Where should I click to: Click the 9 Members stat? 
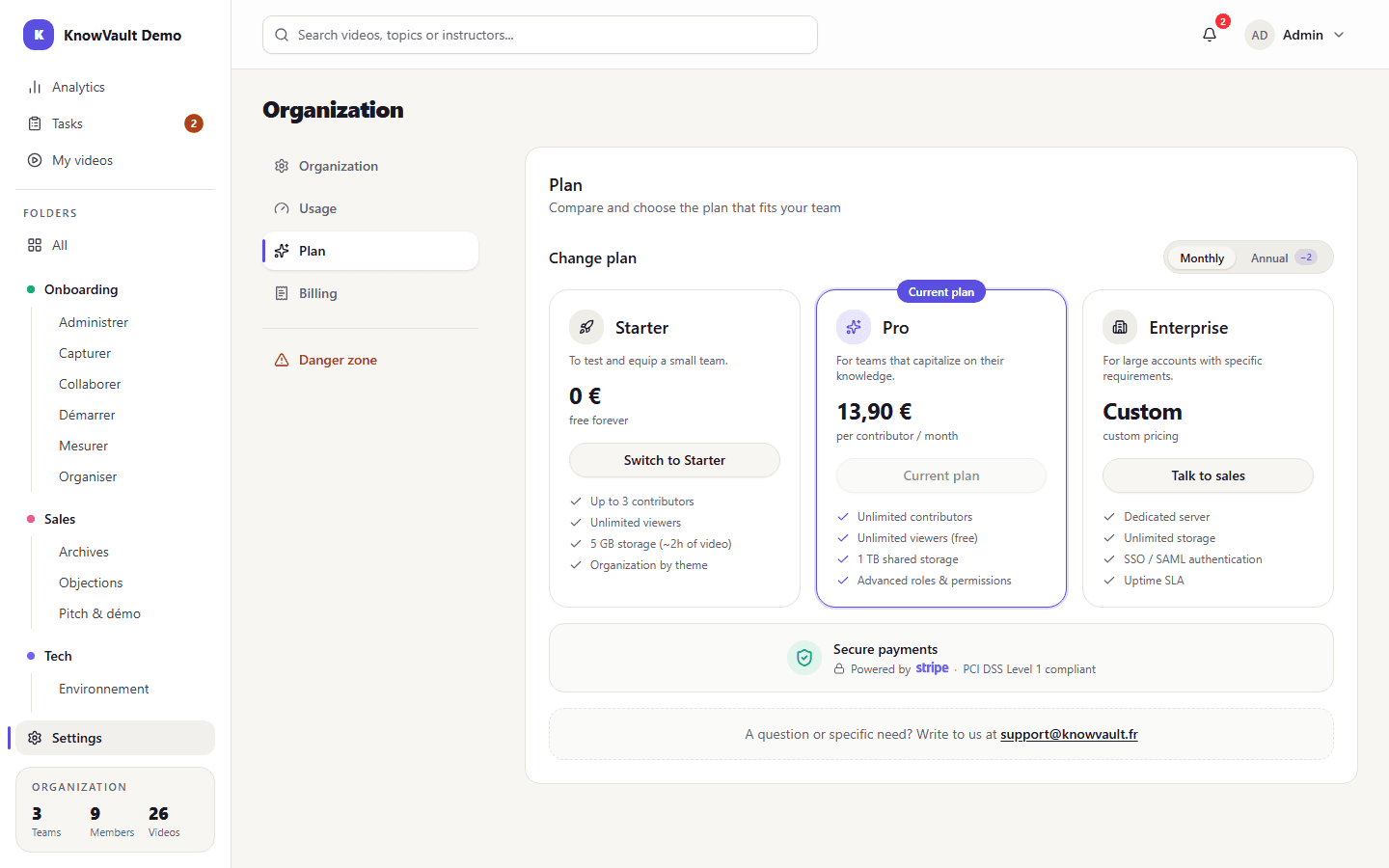pyautogui.click(x=112, y=821)
